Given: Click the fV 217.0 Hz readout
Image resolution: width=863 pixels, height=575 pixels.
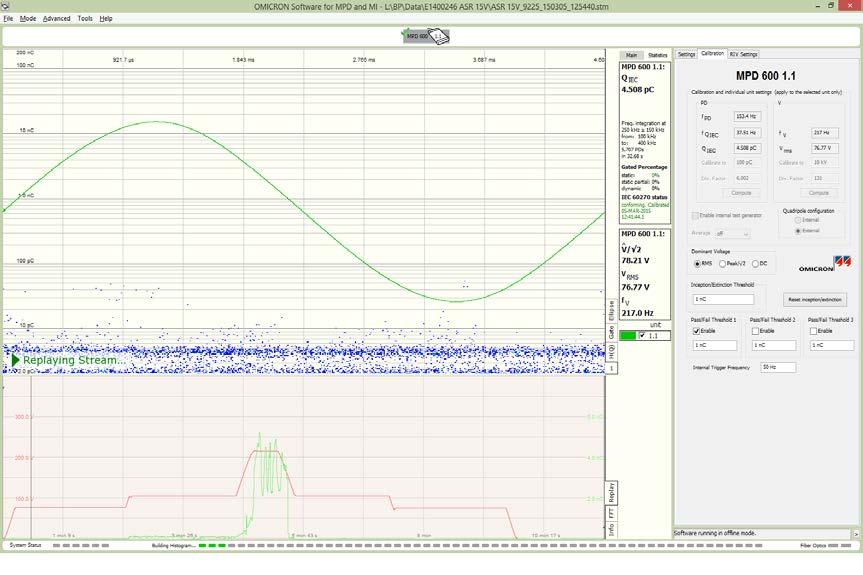Looking at the screenshot, I should [637, 313].
